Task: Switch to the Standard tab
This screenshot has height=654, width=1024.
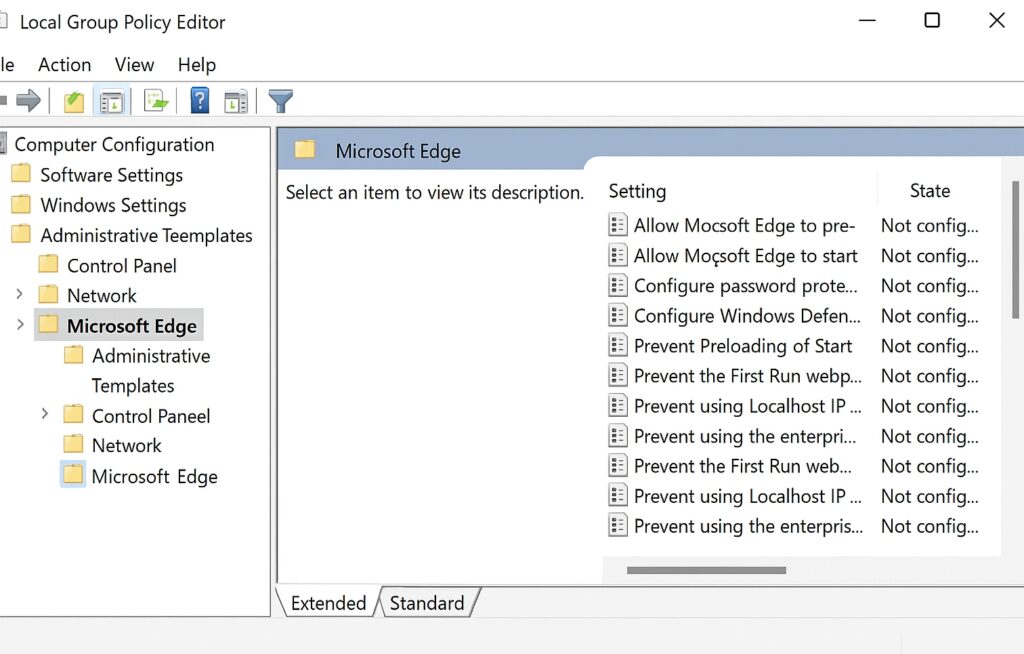Action: 429,603
